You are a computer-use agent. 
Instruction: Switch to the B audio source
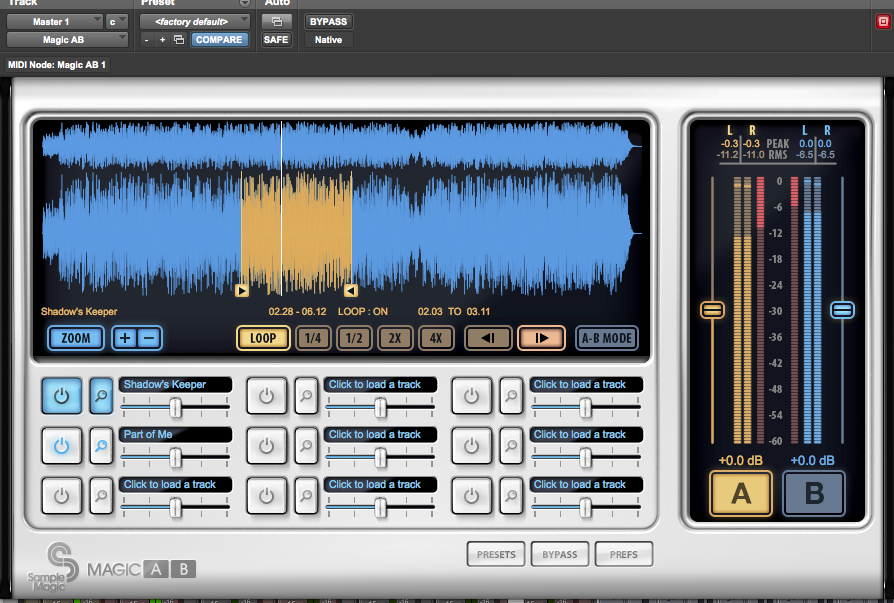click(813, 493)
